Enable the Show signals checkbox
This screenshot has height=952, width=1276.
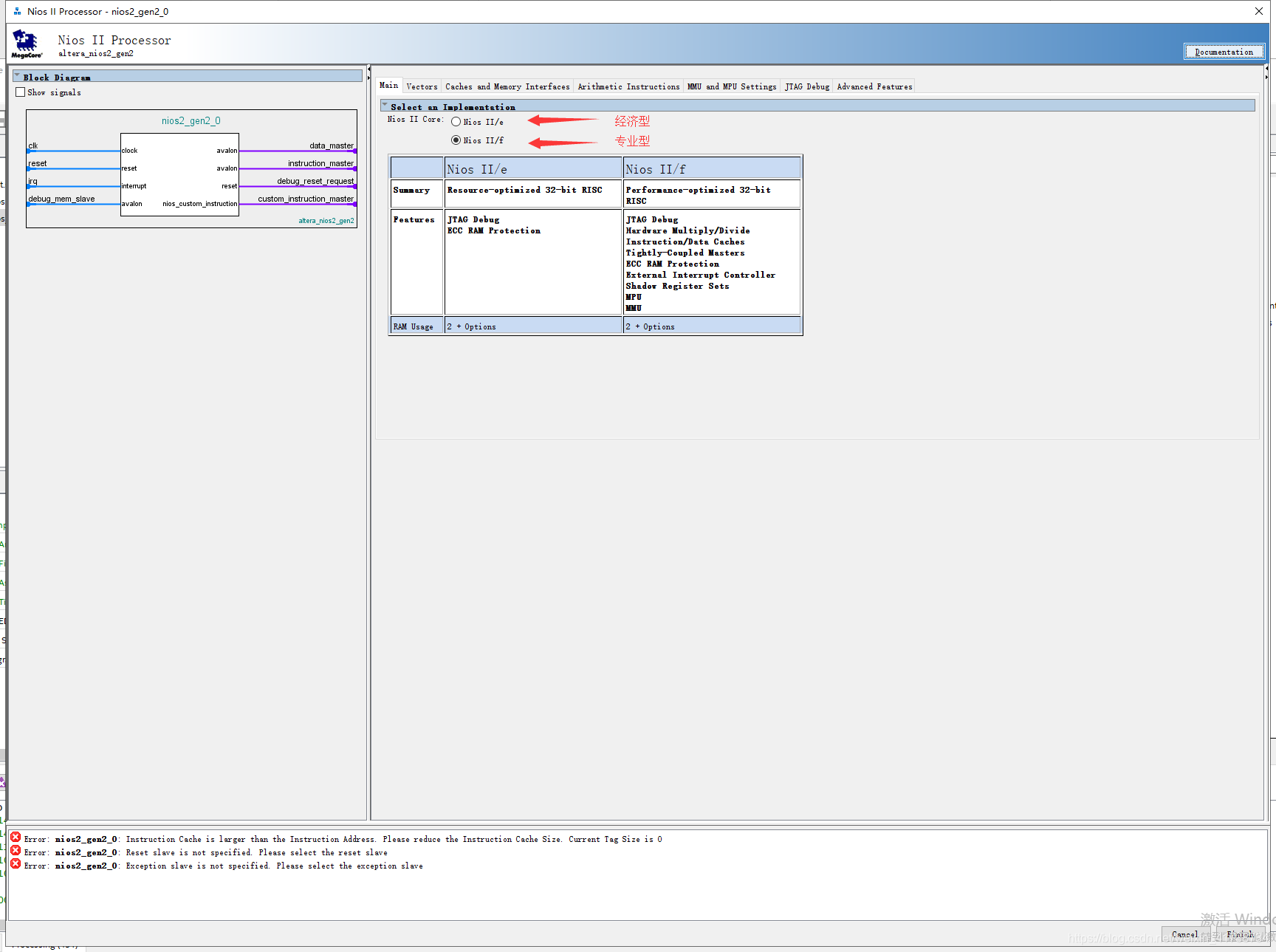click(21, 92)
